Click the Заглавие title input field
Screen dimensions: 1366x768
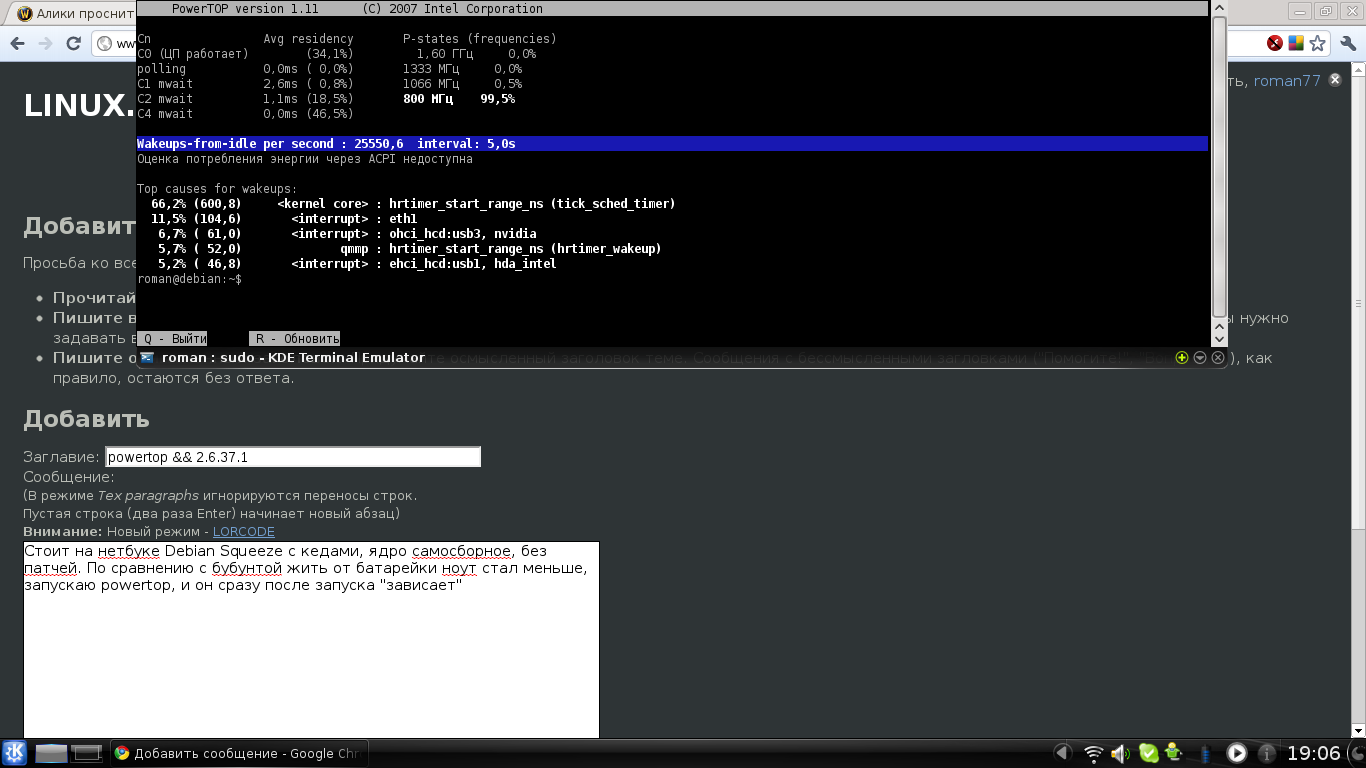point(293,457)
